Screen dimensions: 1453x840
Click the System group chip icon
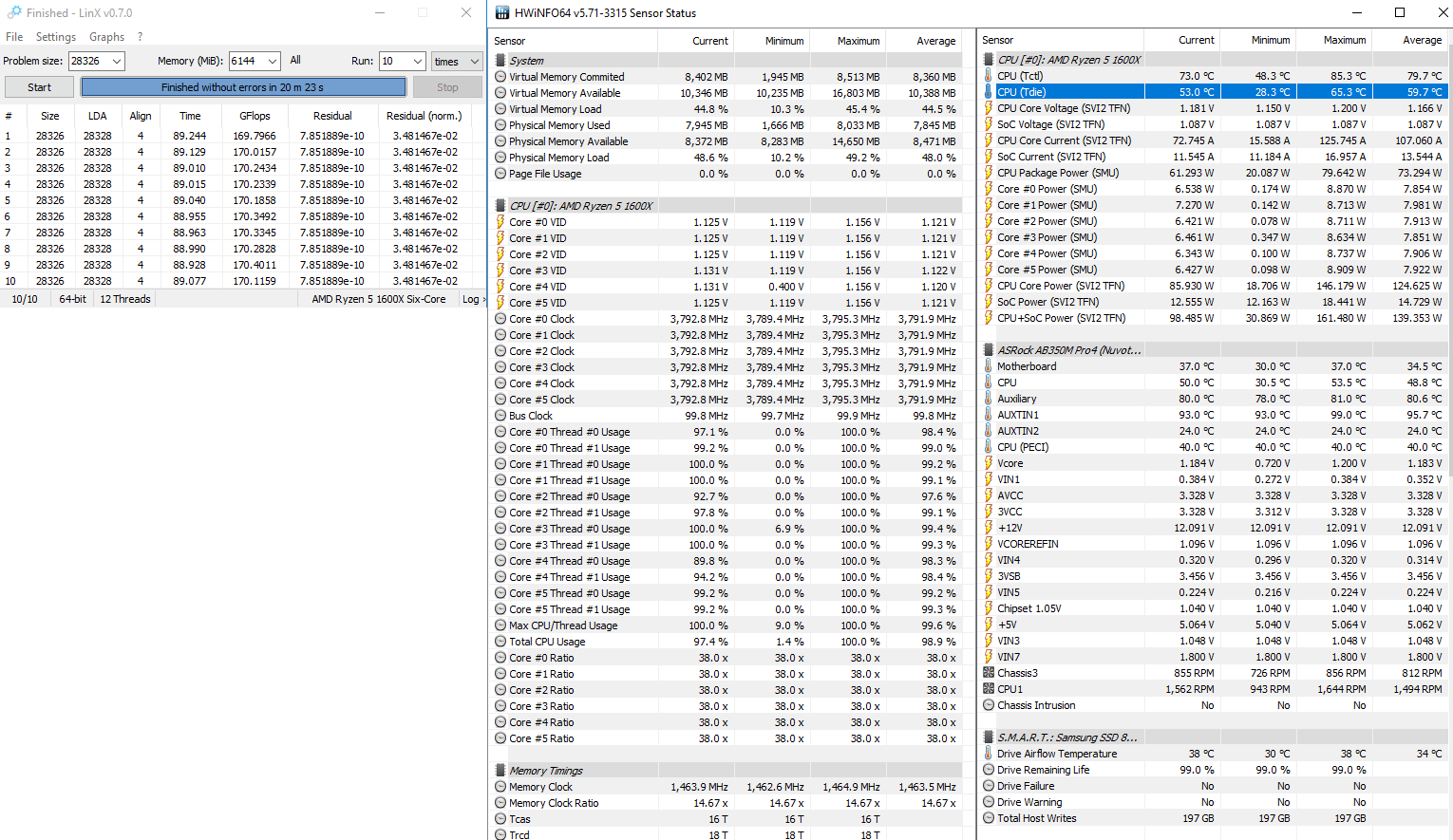pos(500,61)
